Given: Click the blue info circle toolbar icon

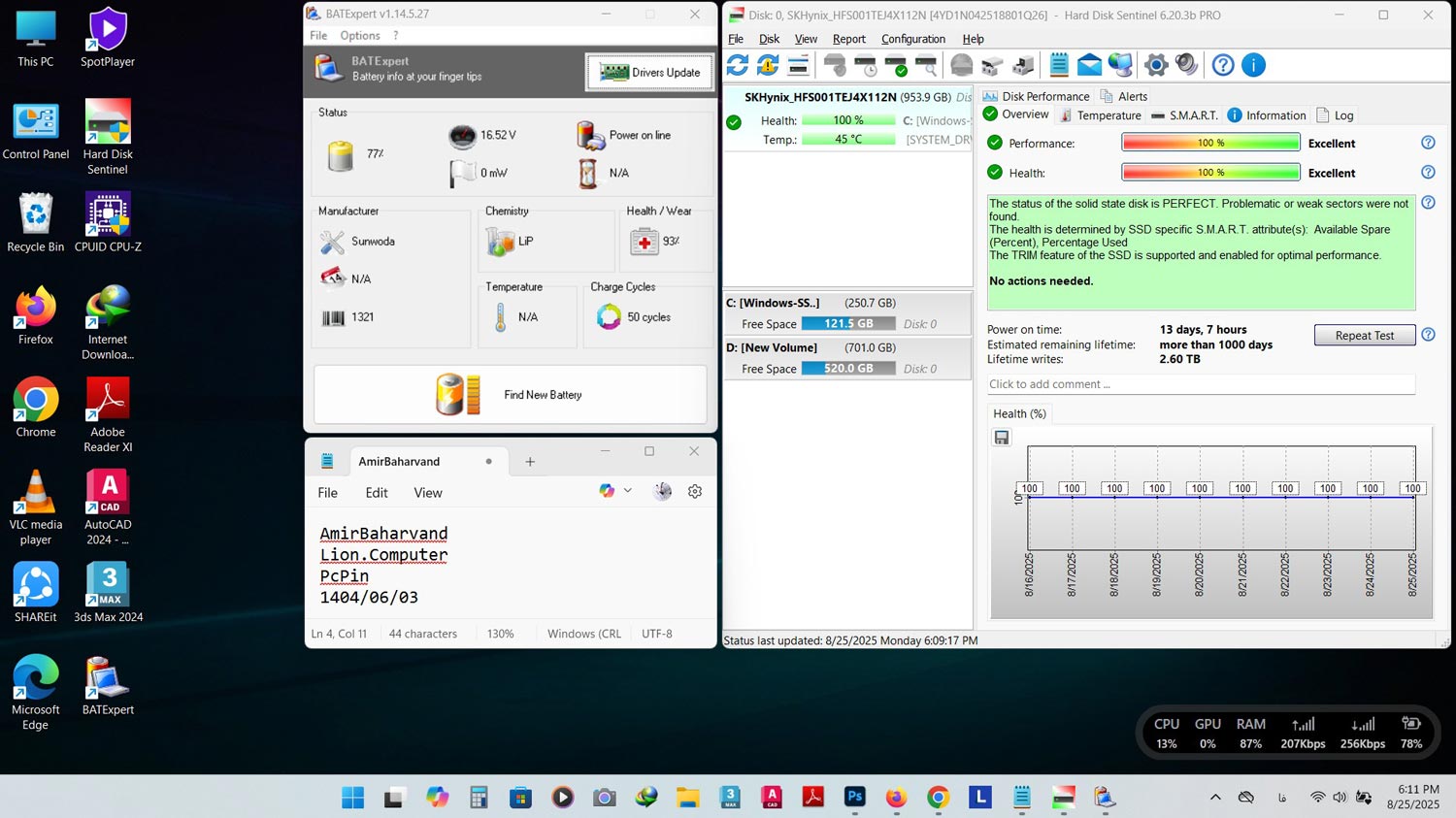Looking at the screenshot, I should [1254, 65].
